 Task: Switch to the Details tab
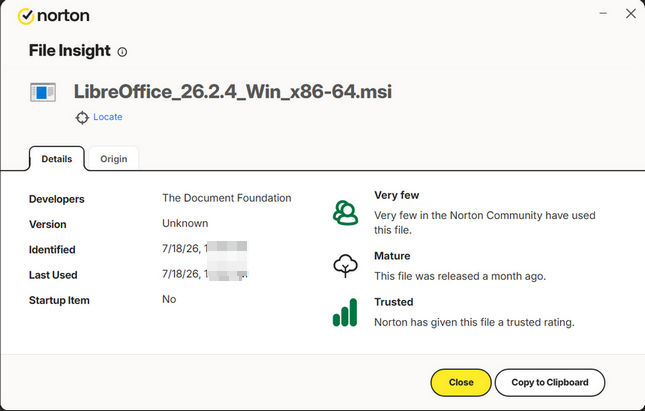[x=57, y=159]
